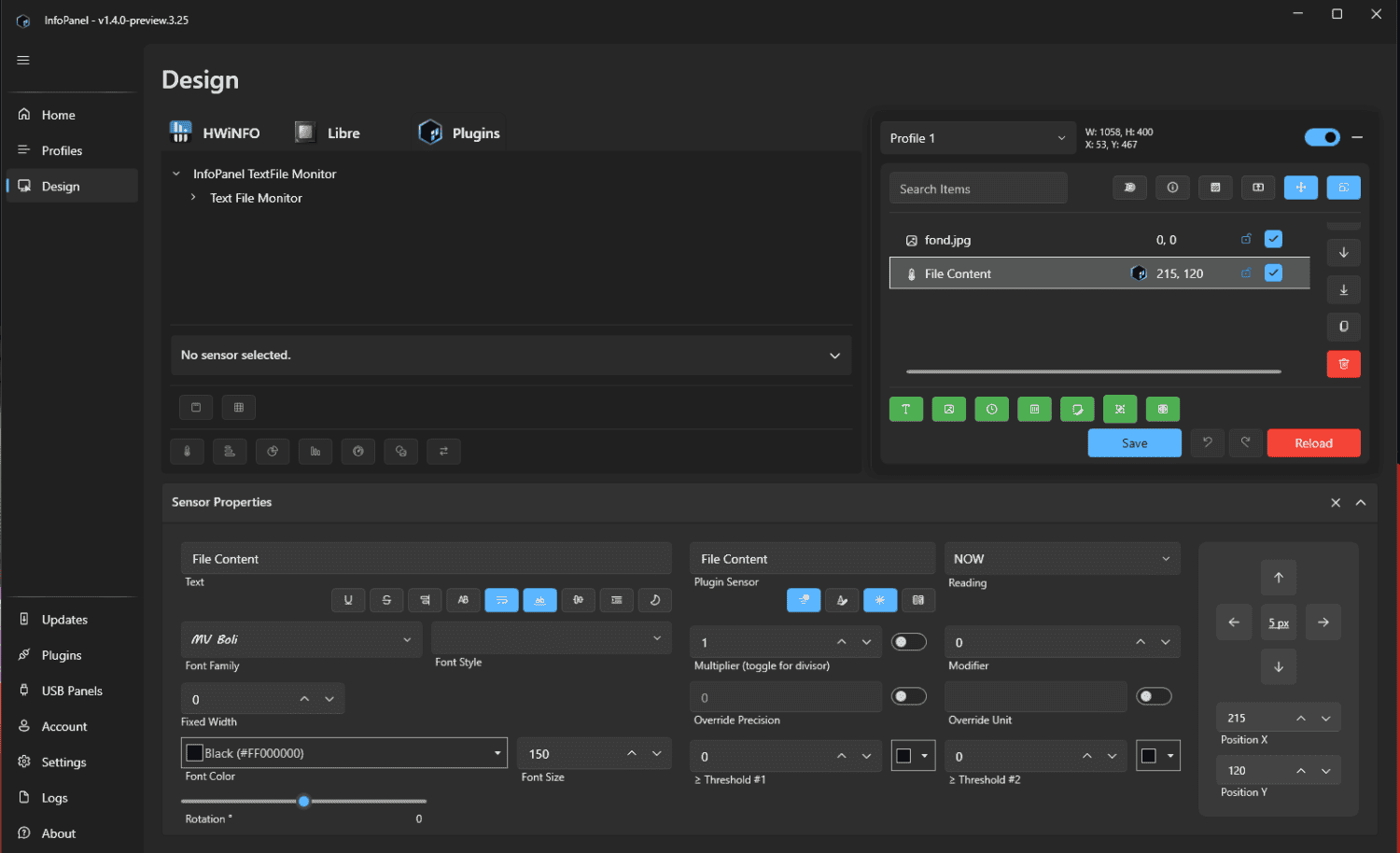Click the blue Save button
The height and width of the screenshot is (853, 1400).
click(x=1134, y=442)
